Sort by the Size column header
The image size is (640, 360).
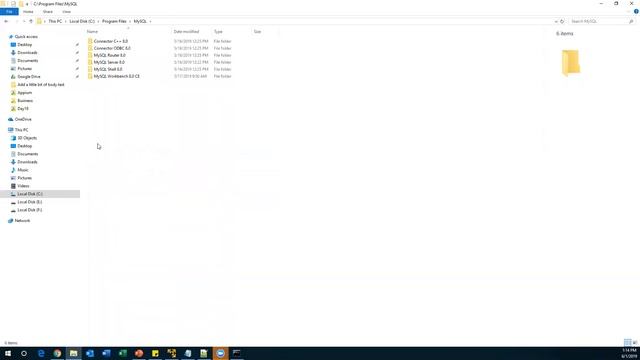pyautogui.click(x=258, y=31)
